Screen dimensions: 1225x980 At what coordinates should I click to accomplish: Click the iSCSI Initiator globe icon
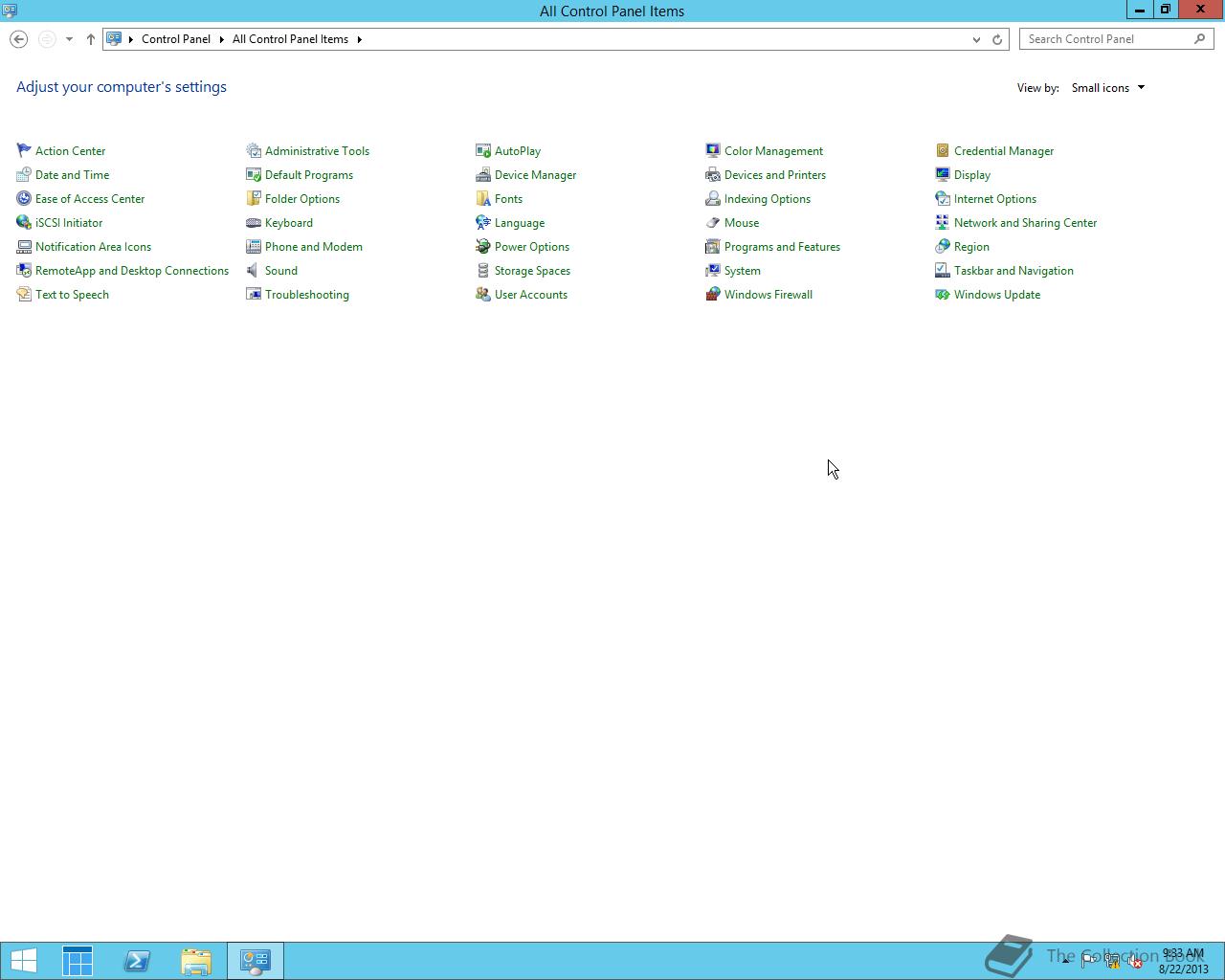coord(24,222)
